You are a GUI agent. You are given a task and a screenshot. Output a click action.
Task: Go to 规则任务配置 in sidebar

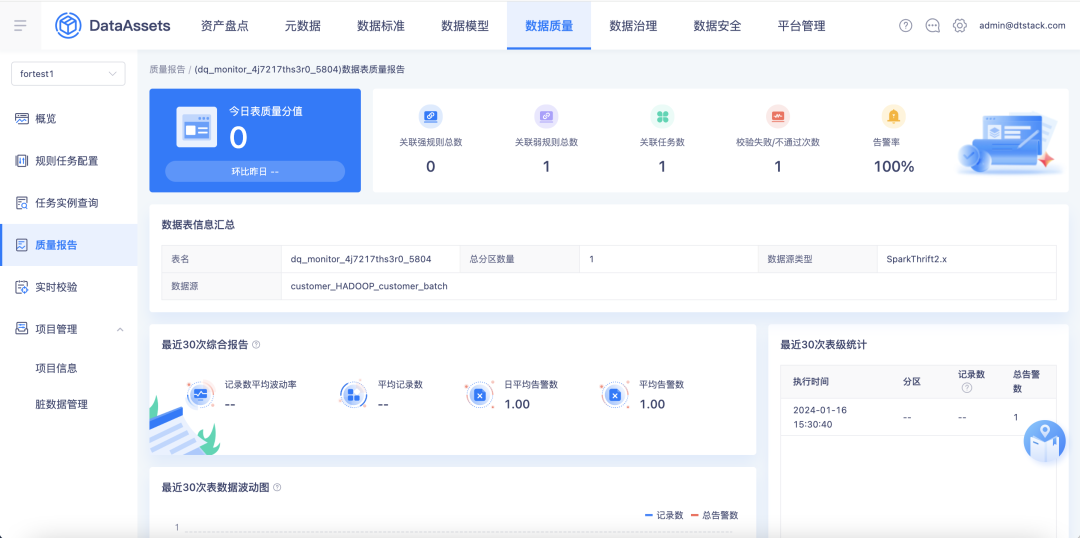click(x=66, y=161)
